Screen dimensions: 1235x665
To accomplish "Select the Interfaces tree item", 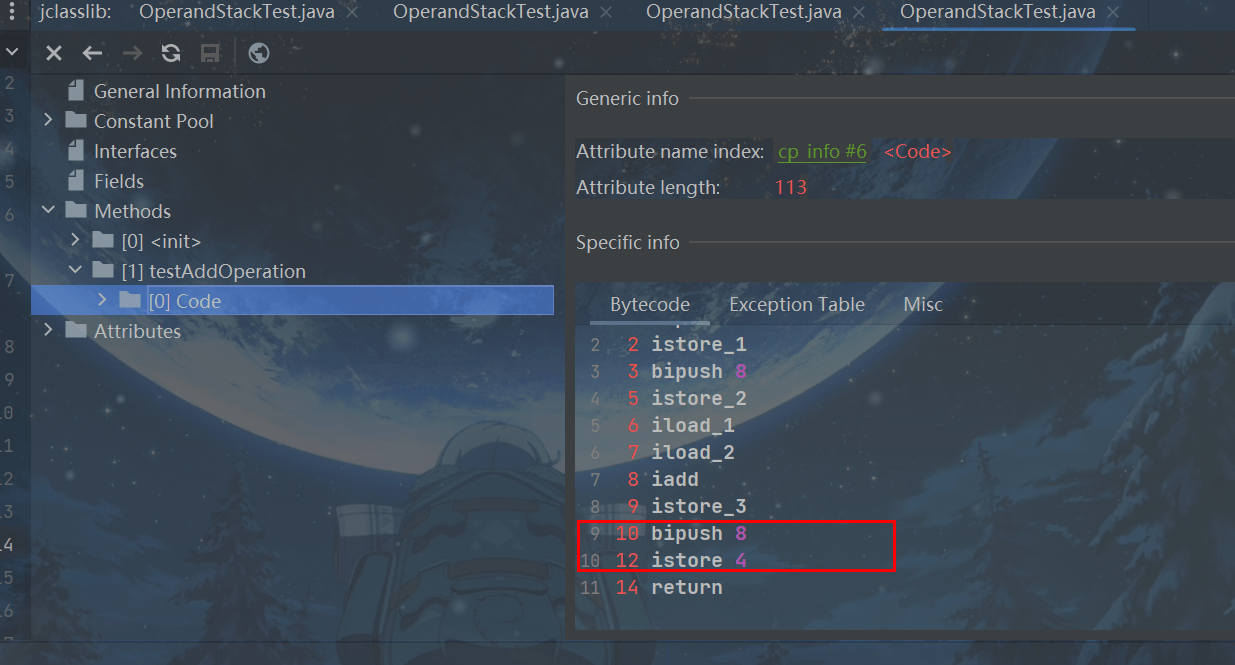I will point(135,151).
